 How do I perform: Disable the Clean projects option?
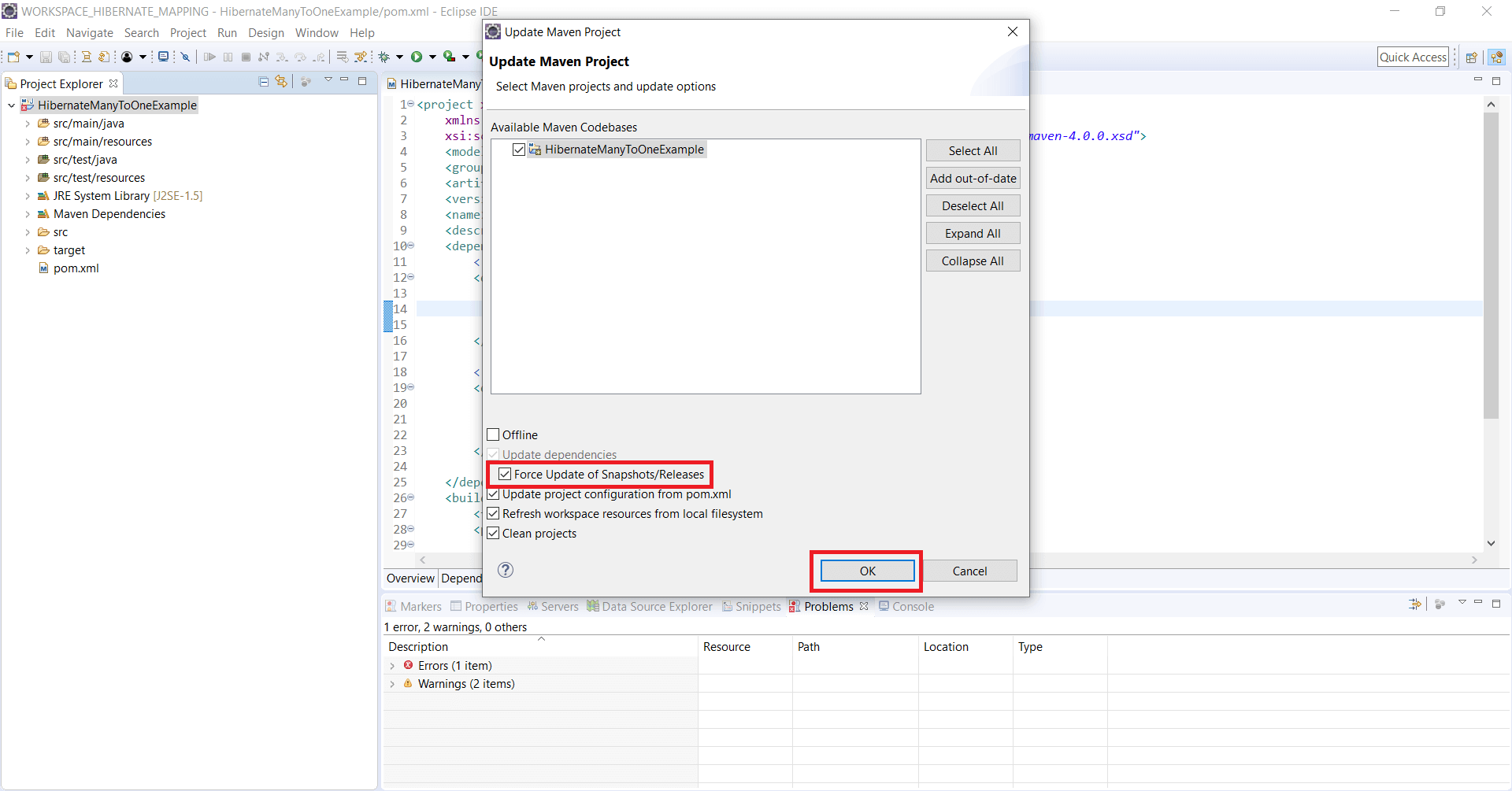tap(493, 533)
